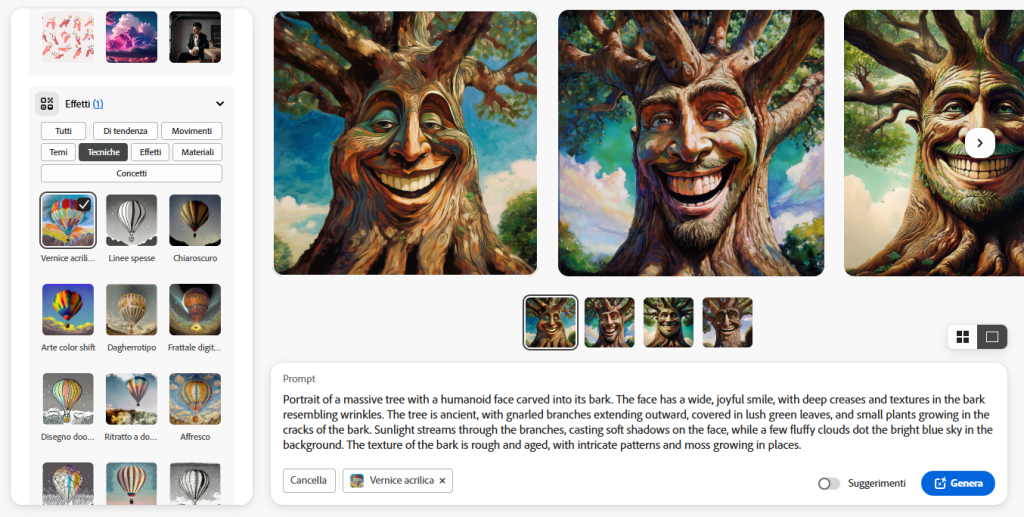Viewport: 1024px width, 517px height.
Task: Pick the Arte color shift effect
Action: pyautogui.click(x=68, y=310)
